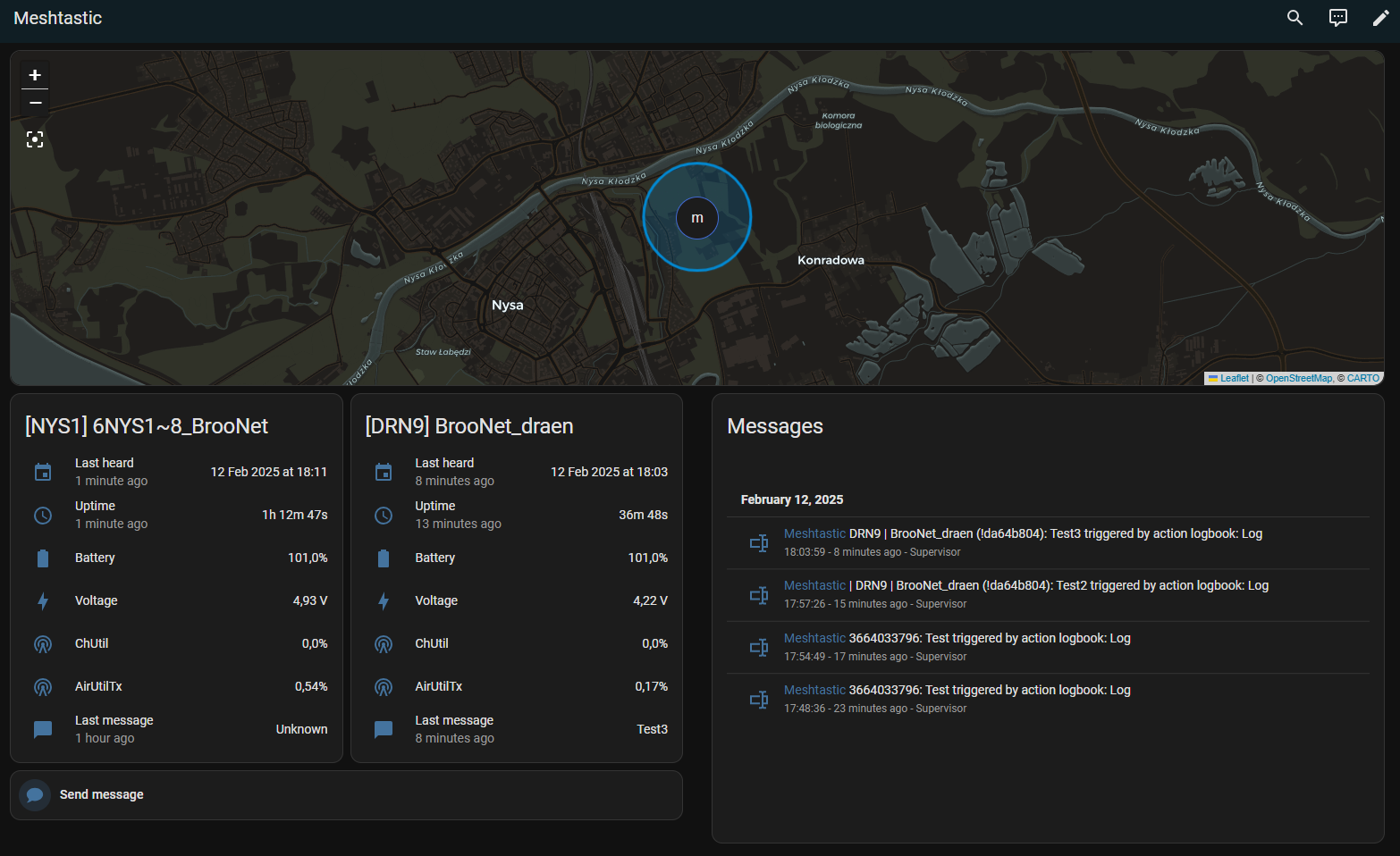Click the 'm' node marker on map
1400x856 pixels.
[x=697, y=217]
